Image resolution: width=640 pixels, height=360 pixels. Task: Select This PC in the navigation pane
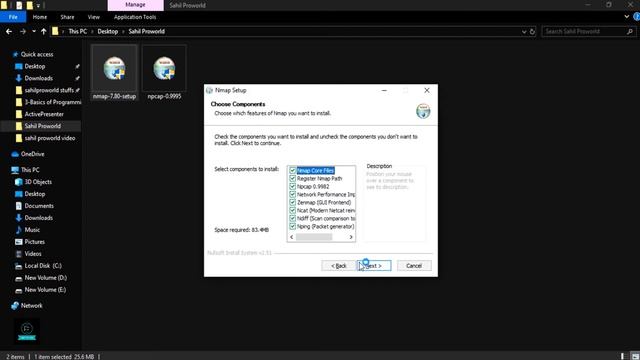[30, 170]
